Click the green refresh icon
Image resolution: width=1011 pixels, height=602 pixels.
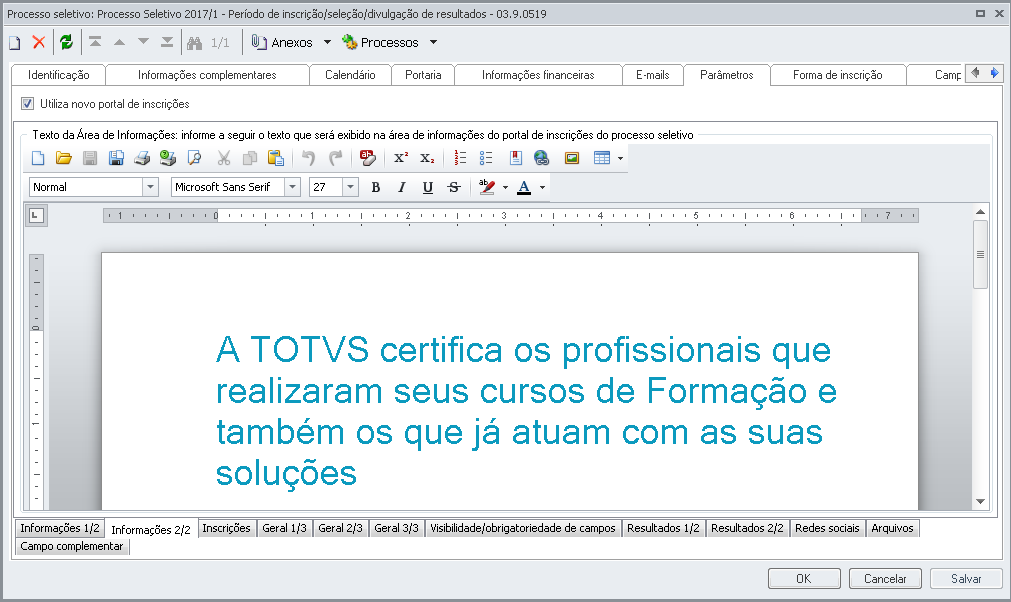pos(66,42)
